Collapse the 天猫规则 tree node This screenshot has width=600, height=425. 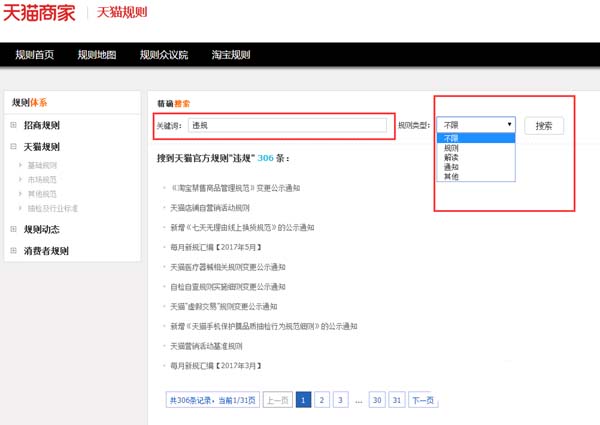click(13, 147)
